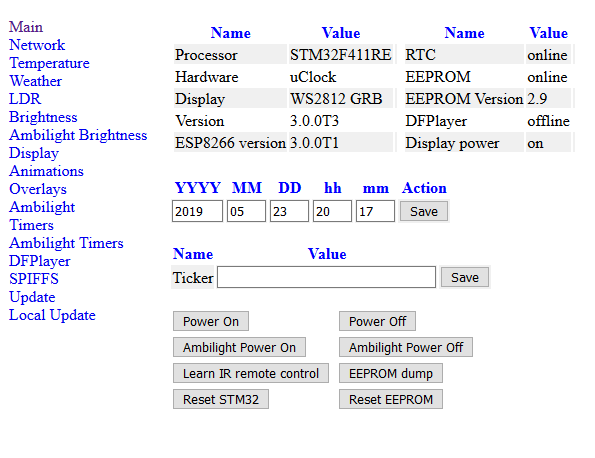Open the Update page link
The width and height of the screenshot is (595, 458).
coord(32,297)
